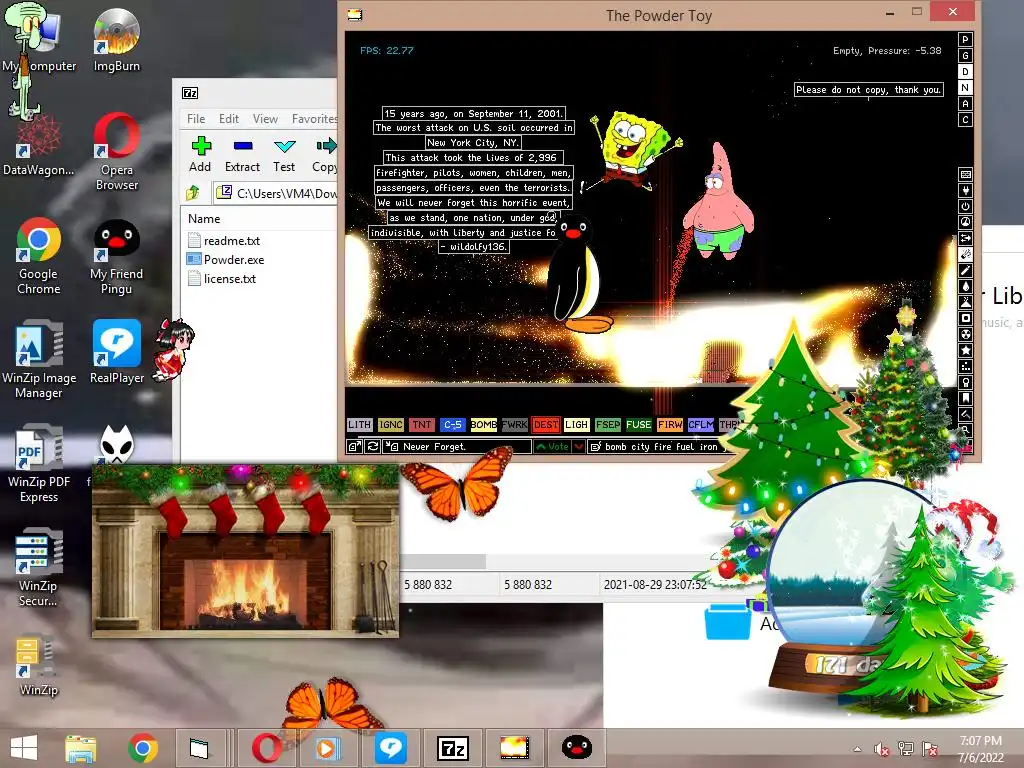Select LITH element swatch
The image size is (1024, 768).
pyautogui.click(x=359, y=424)
